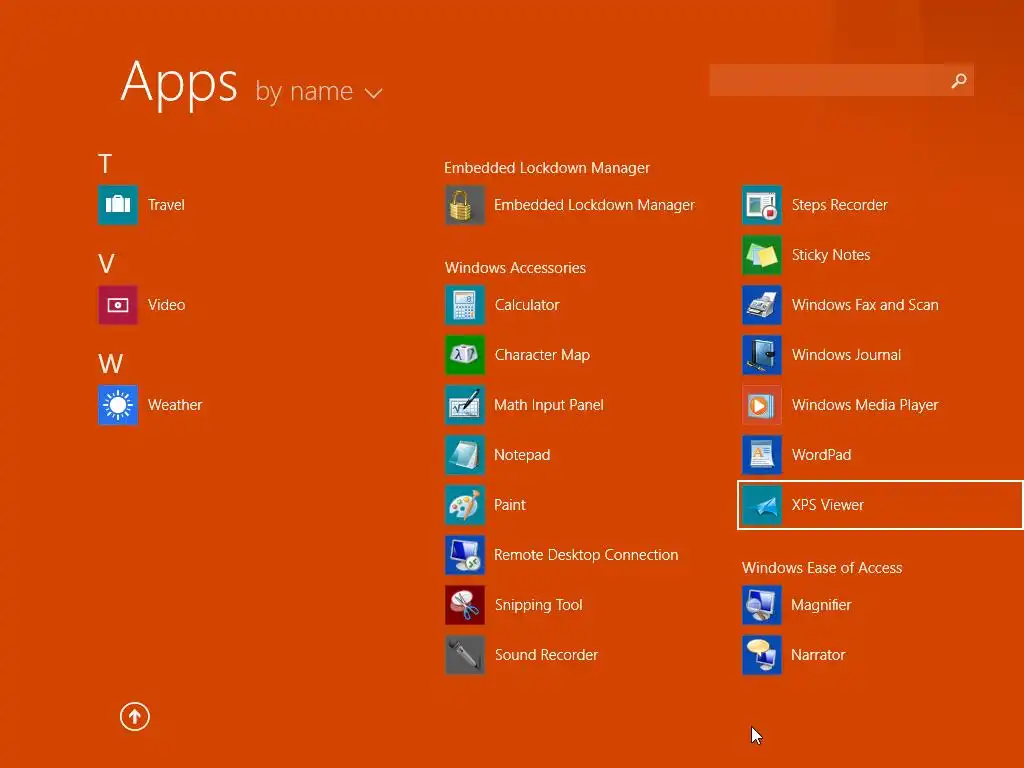The height and width of the screenshot is (768, 1024).
Task: Open the Windows Journal icon
Action: 761,355
